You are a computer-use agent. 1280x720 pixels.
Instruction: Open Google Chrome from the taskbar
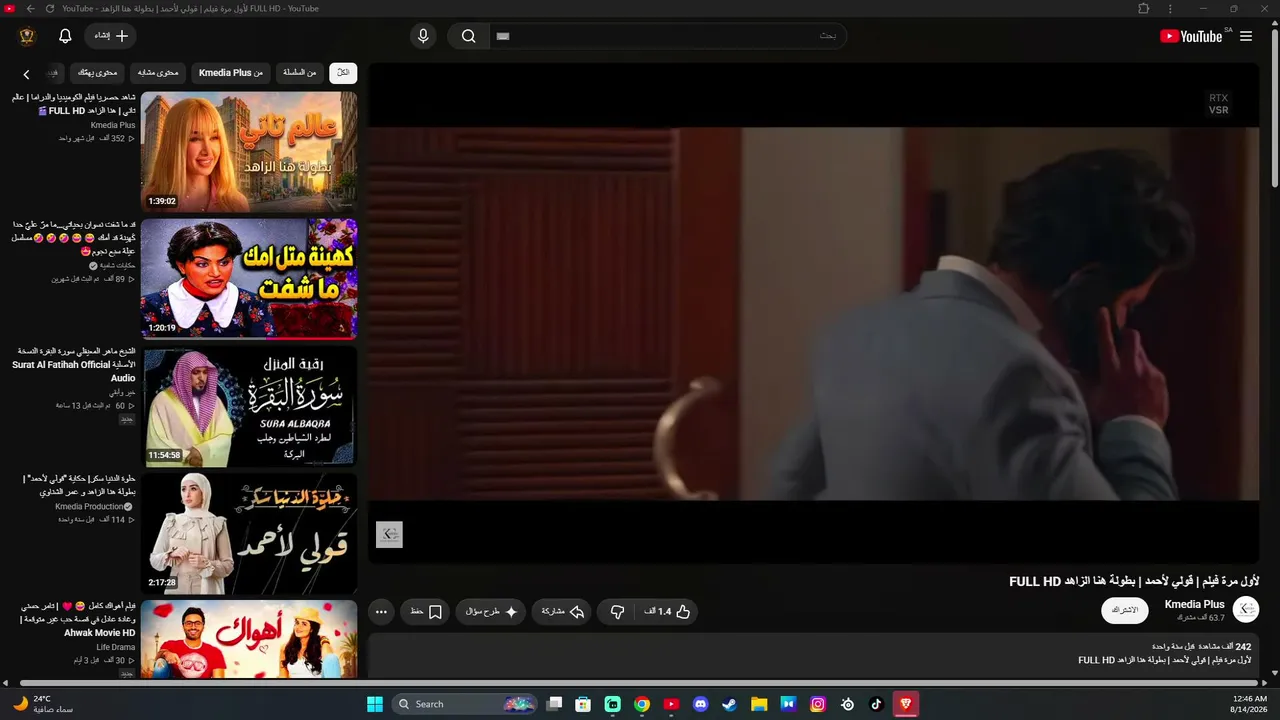[642, 704]
